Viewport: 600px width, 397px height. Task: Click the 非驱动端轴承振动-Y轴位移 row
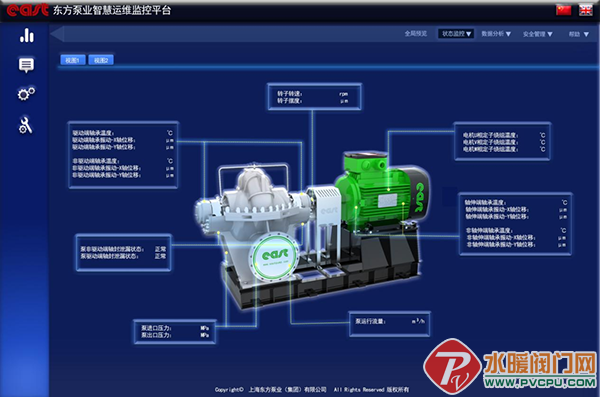[x=123, y=175]
